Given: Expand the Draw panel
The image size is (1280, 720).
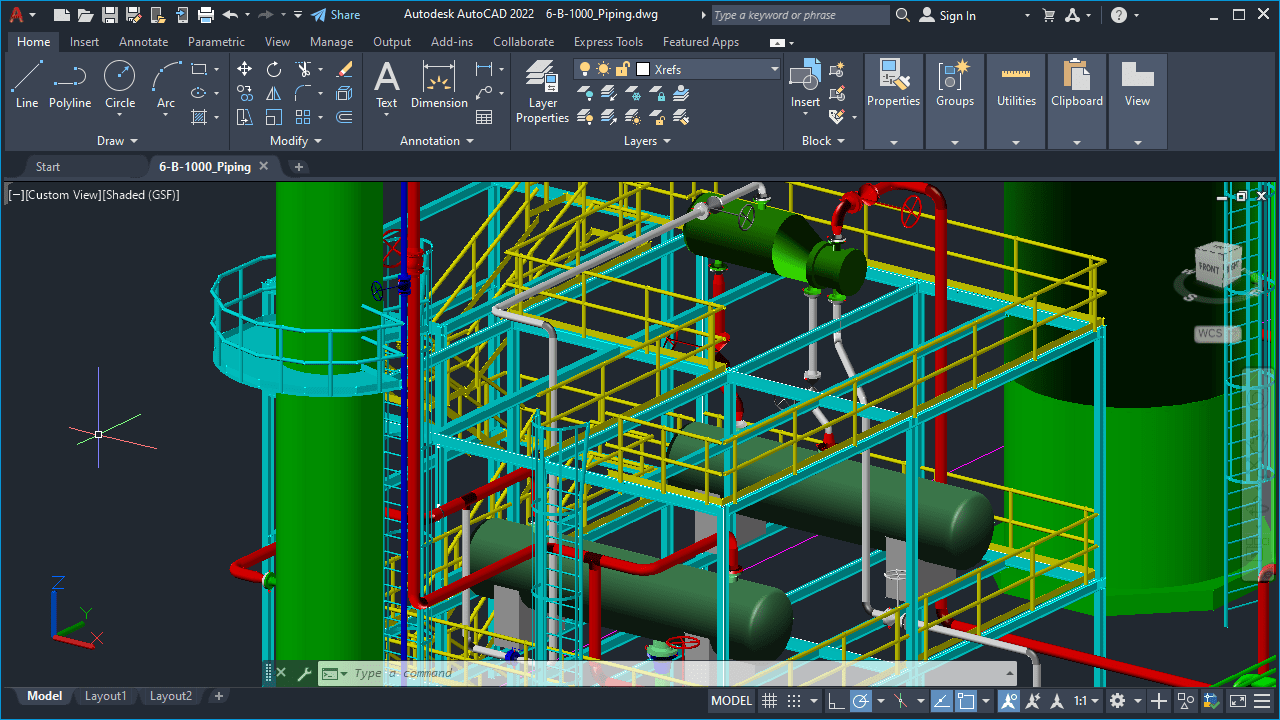Looking at the screenshot, I should [117, 140].
